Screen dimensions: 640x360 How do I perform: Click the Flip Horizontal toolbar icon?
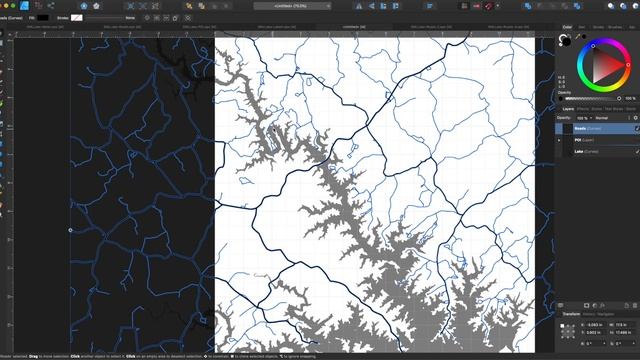[359, 6]
